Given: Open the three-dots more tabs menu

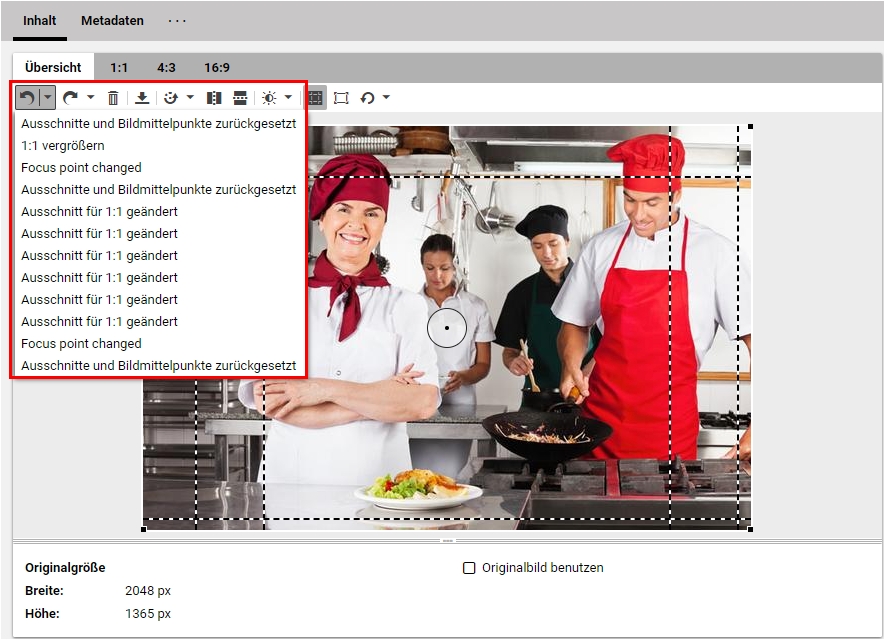Looking at the screenshot, I should 177,21.
